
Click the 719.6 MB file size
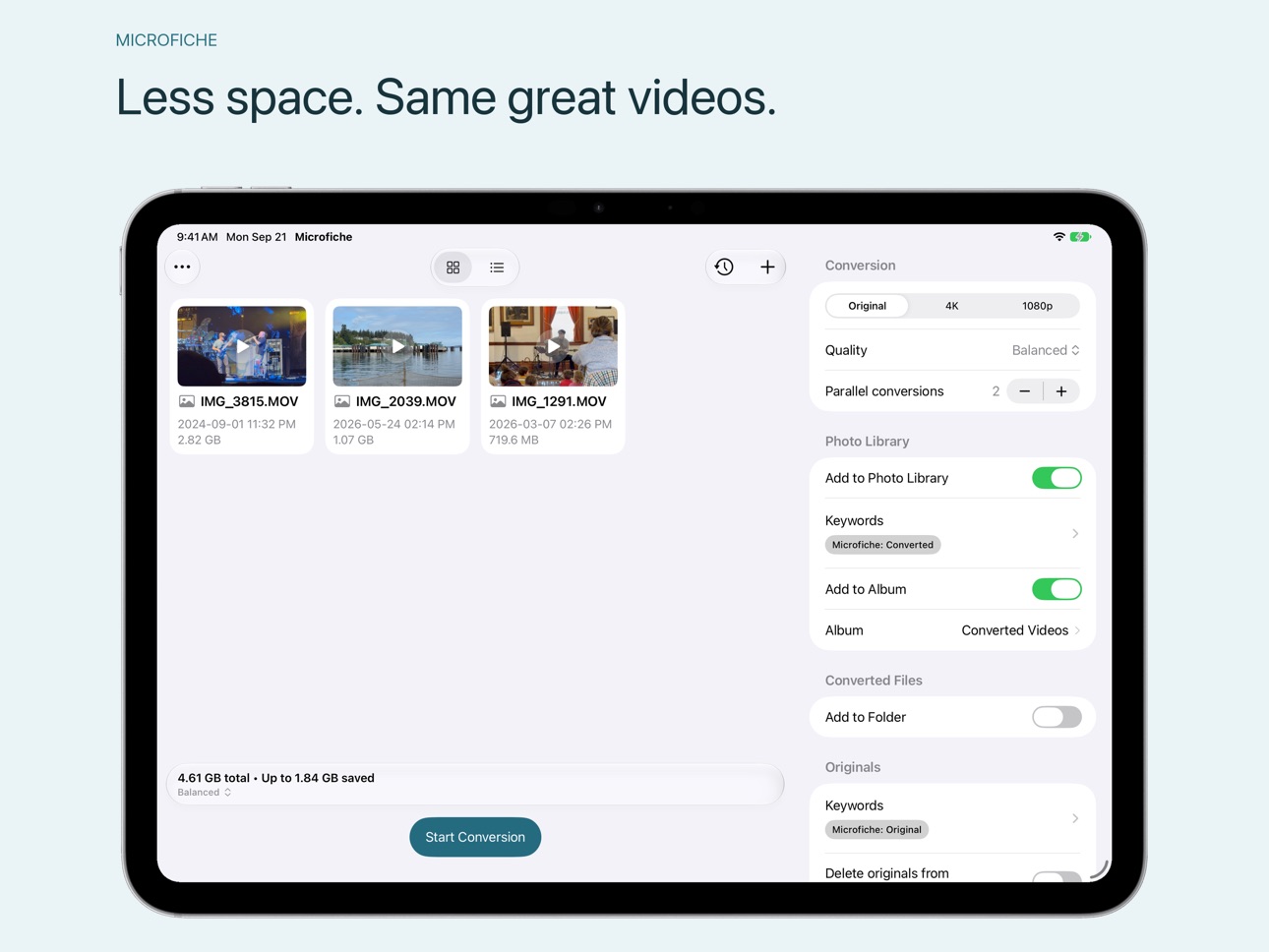[x=514, y=440]
